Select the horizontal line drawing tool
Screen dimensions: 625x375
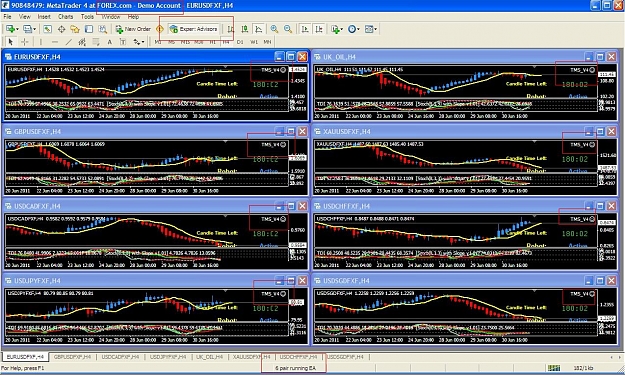click(x=55, y=42)
